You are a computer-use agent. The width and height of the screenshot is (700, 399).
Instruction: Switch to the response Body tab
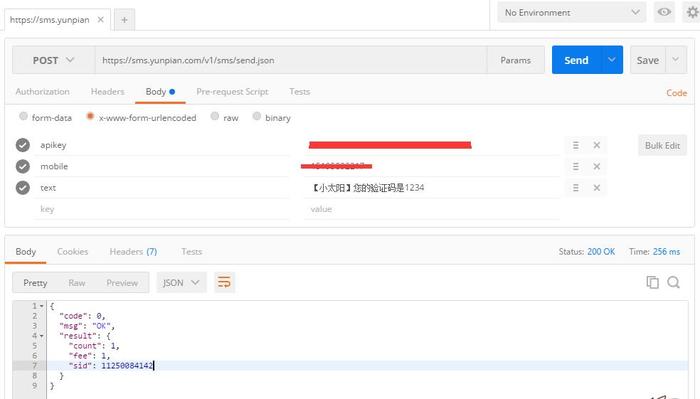pos(25,252)
